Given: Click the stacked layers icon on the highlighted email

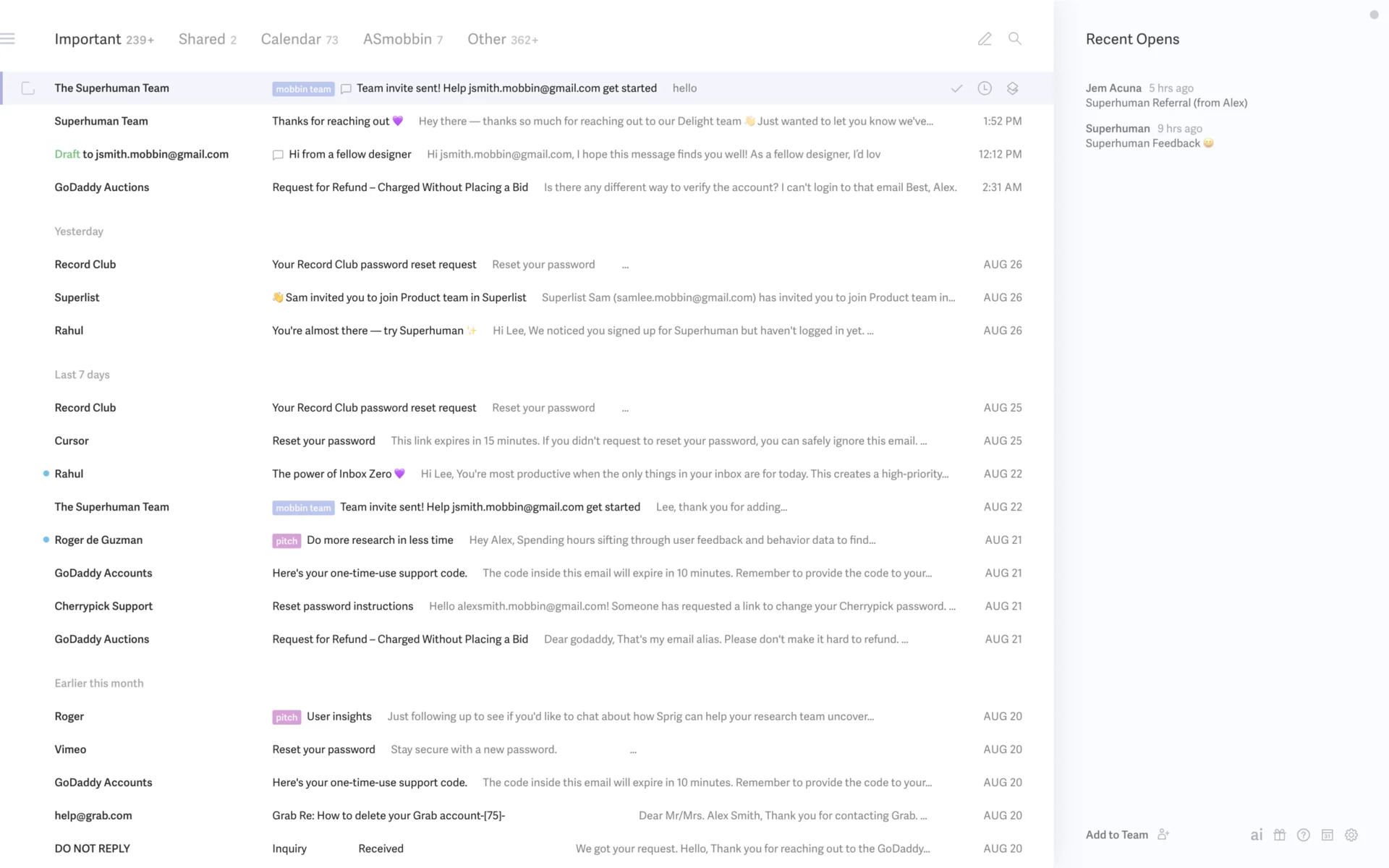Looking at the screenshot, I should 1013,88.
